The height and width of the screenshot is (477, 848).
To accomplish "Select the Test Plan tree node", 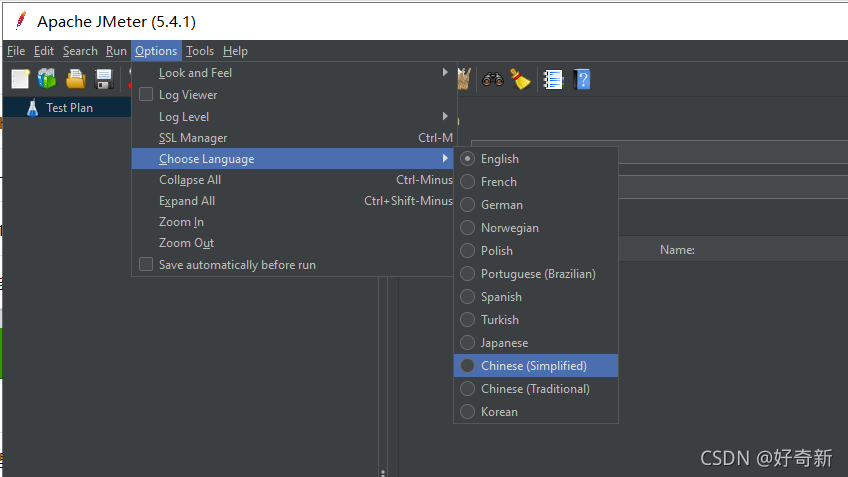I will (x=67, y=108).
